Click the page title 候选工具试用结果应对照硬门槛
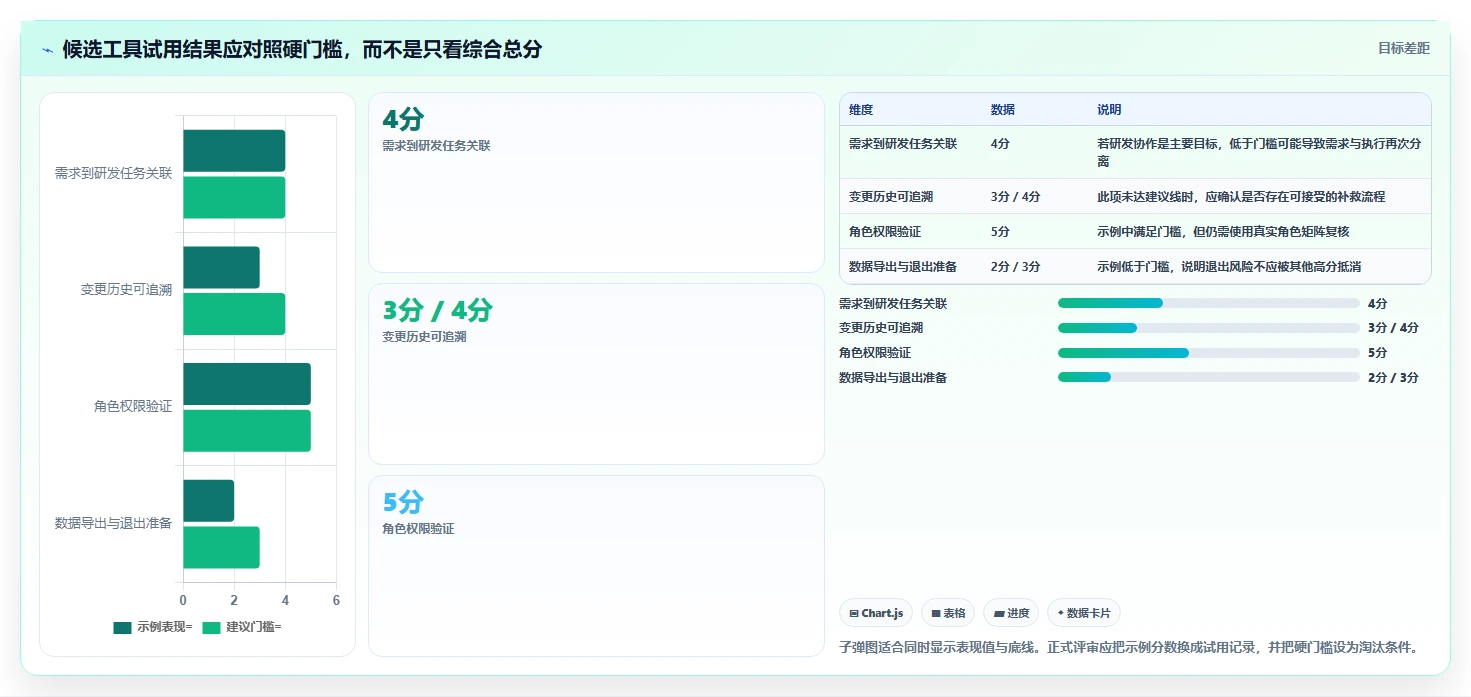Image resolution: width=1471 pixels, height=697 pixels. tap(302, 49)
